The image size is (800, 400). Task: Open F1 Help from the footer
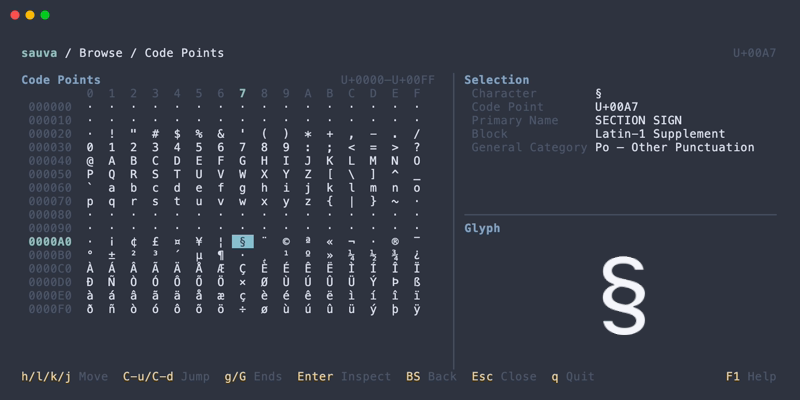pyautogui.click(x=751, y=377)
